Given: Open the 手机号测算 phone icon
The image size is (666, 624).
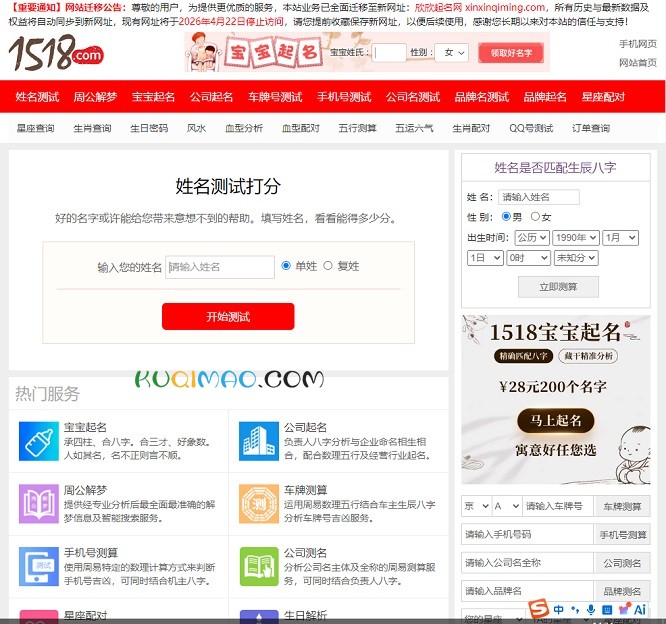Looking at the screenshot, I should pyautogui.click(x=39, y=566).
